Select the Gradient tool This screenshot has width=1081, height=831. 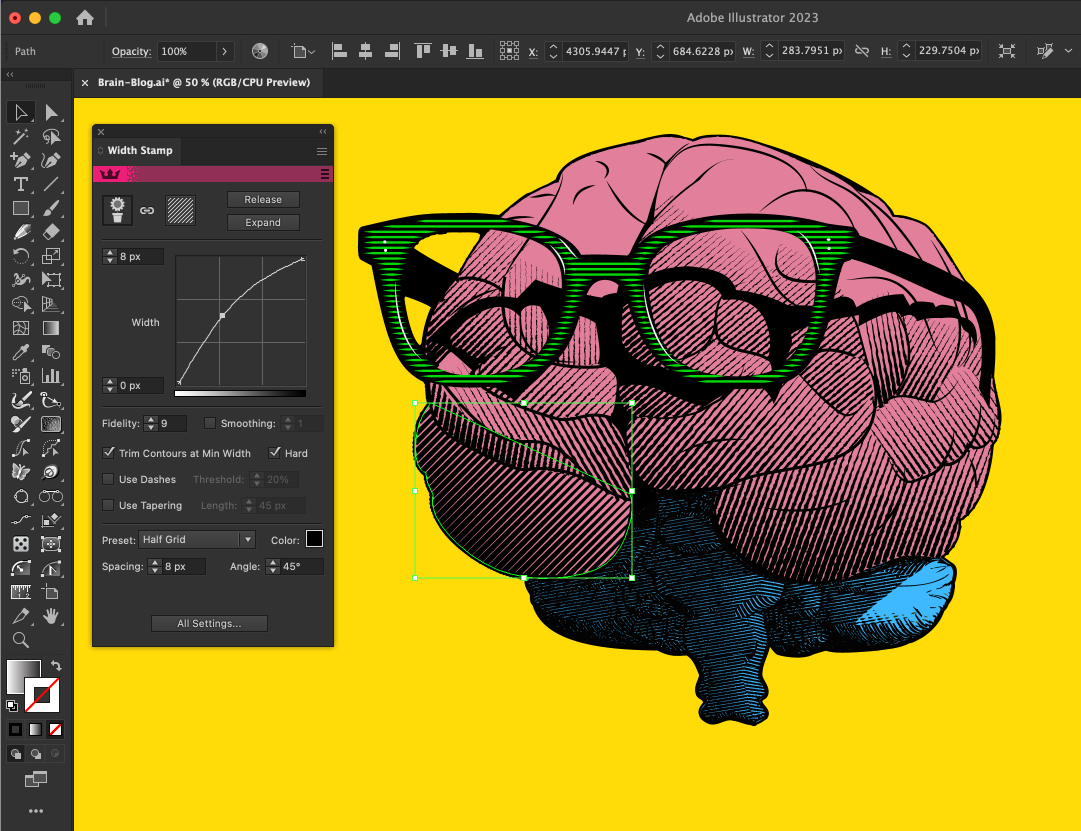[51, 328]
